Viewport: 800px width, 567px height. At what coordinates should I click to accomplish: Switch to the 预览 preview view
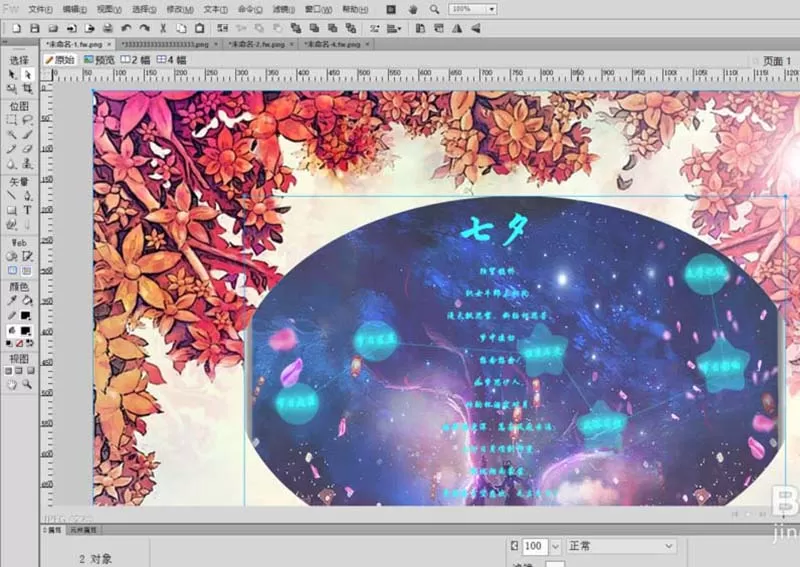point(100,60)
